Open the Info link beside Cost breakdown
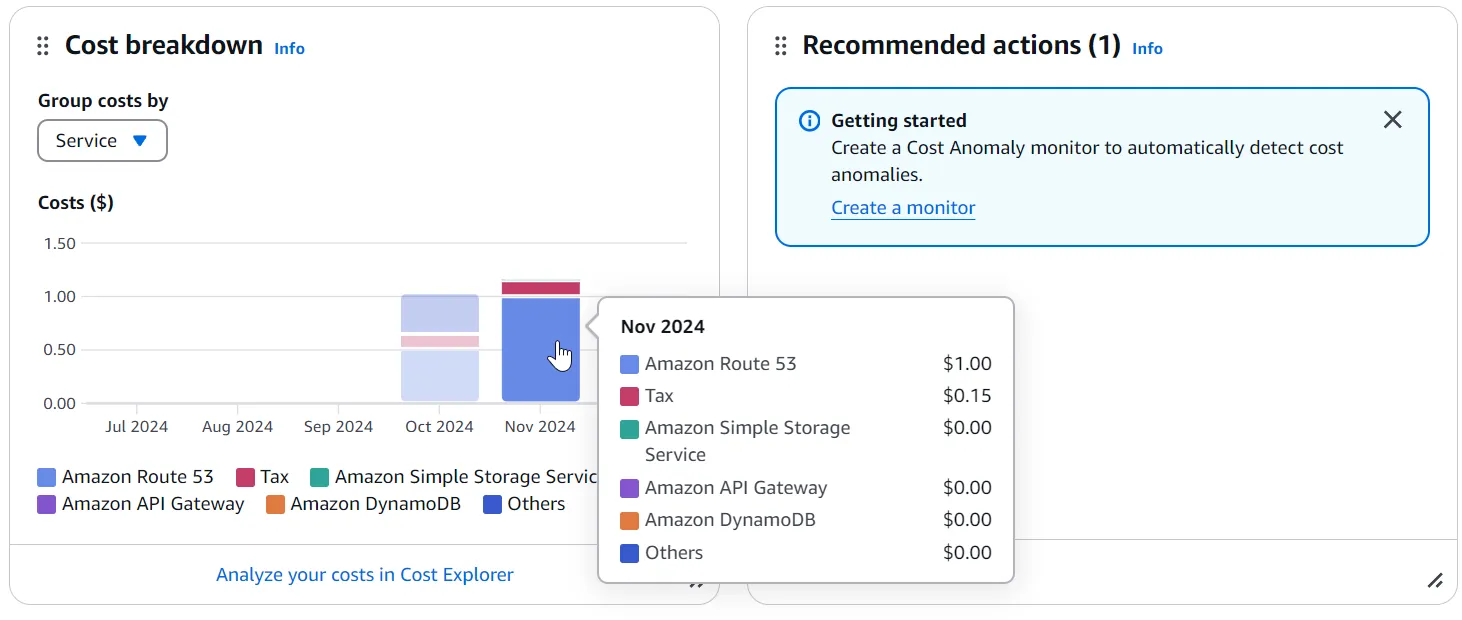The height and width of the screenshot is (620, 1462). [289, 48]
